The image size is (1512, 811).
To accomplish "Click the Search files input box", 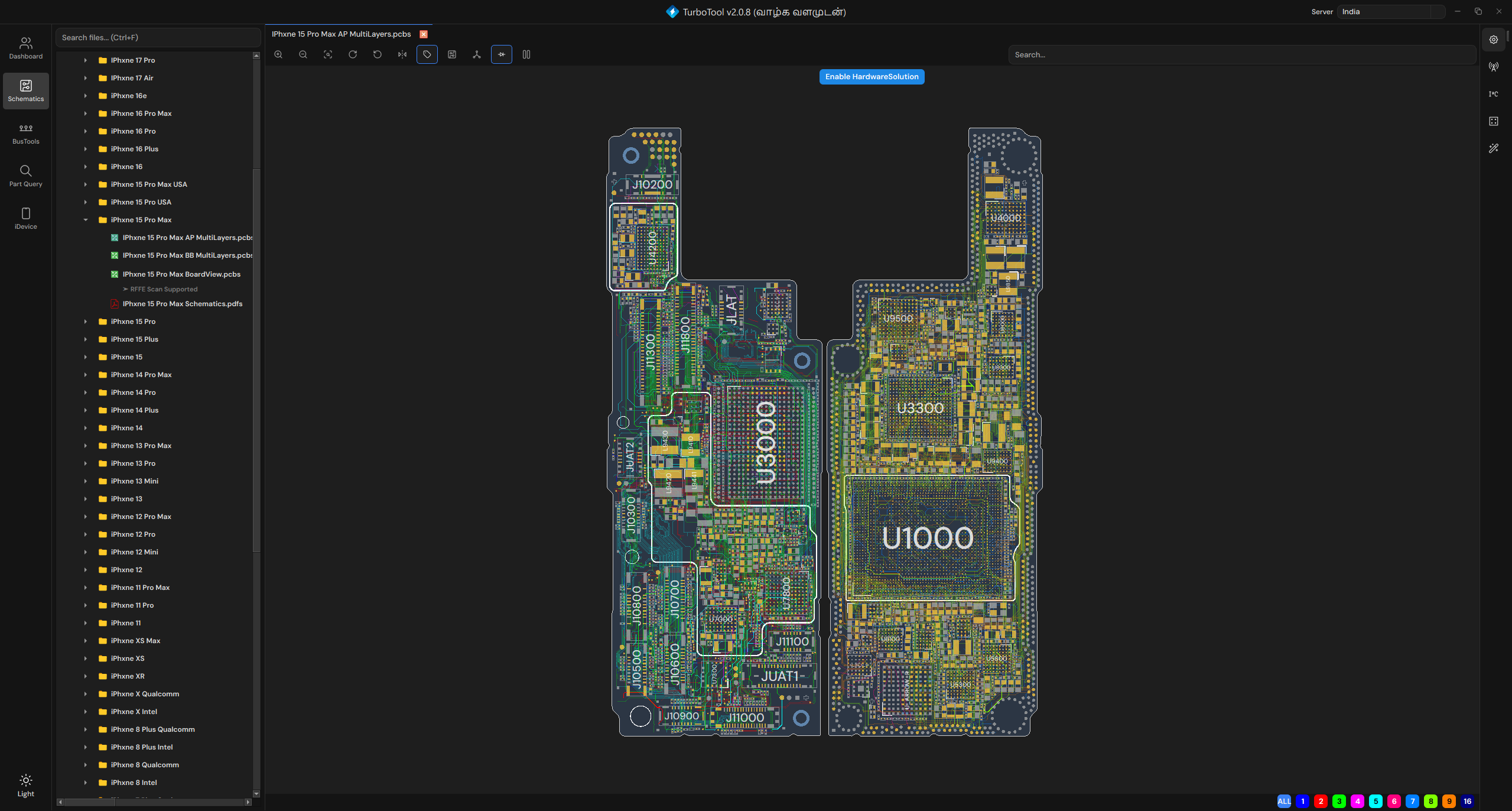I will tap(158, 37).
